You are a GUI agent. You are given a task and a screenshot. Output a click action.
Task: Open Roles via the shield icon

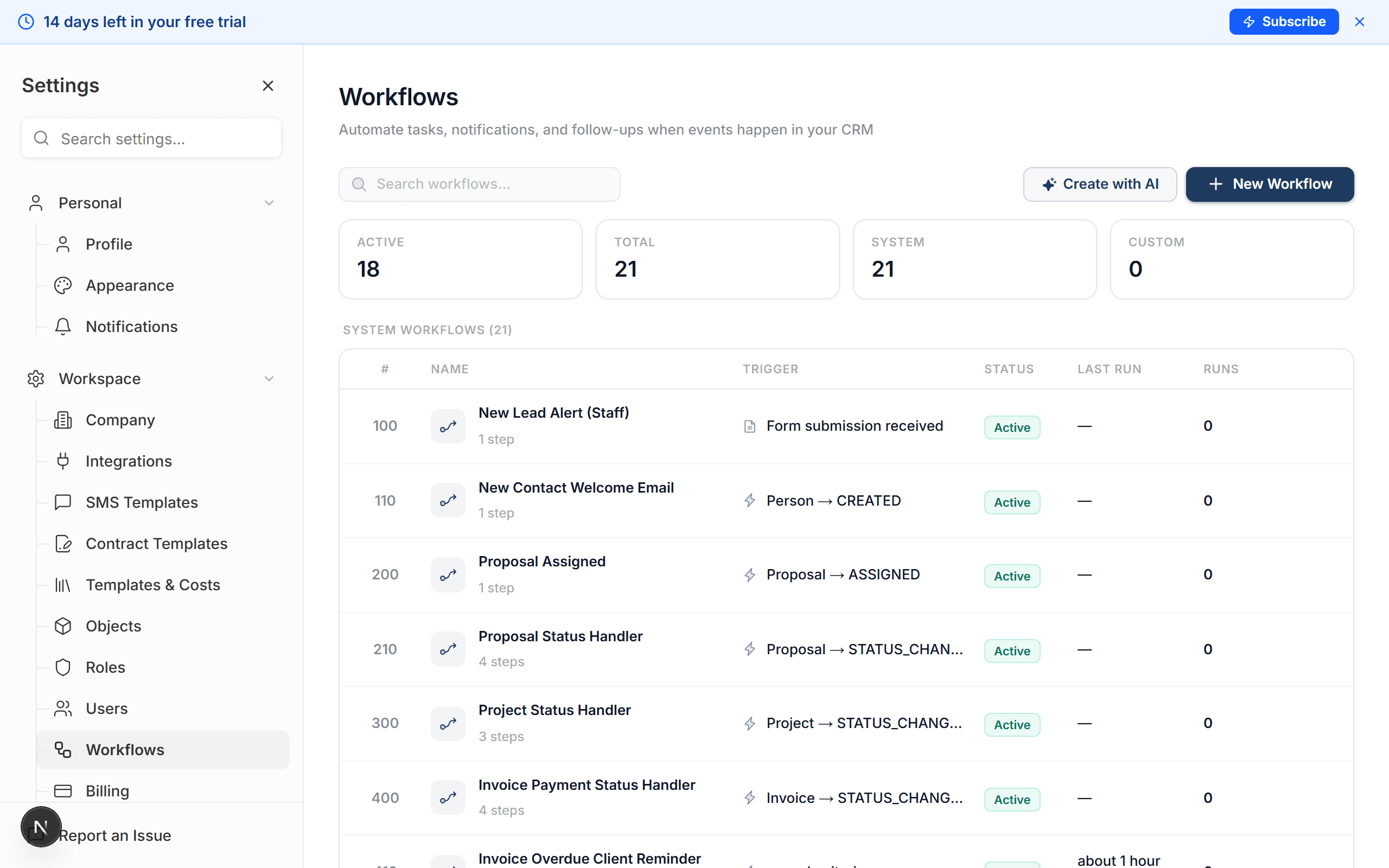point(63,667)
